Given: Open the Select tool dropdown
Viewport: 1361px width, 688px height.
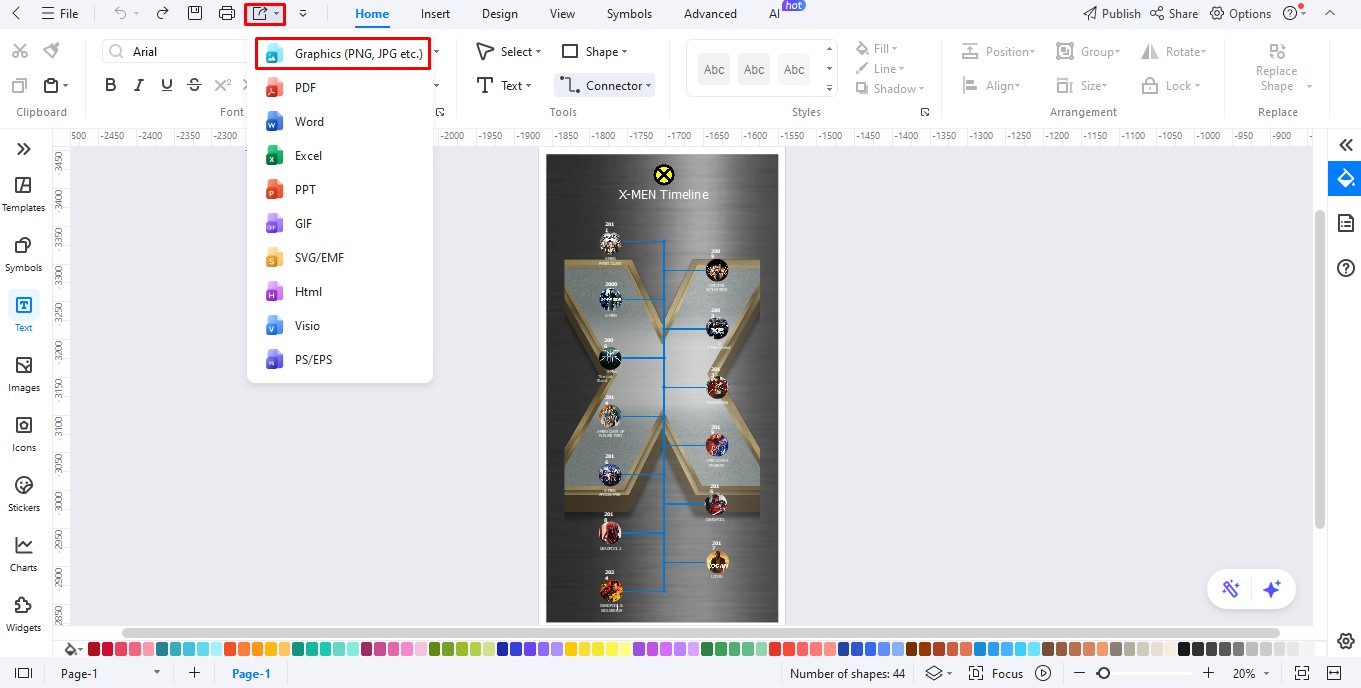Looking at the screenshot, I should click(508, 52).
